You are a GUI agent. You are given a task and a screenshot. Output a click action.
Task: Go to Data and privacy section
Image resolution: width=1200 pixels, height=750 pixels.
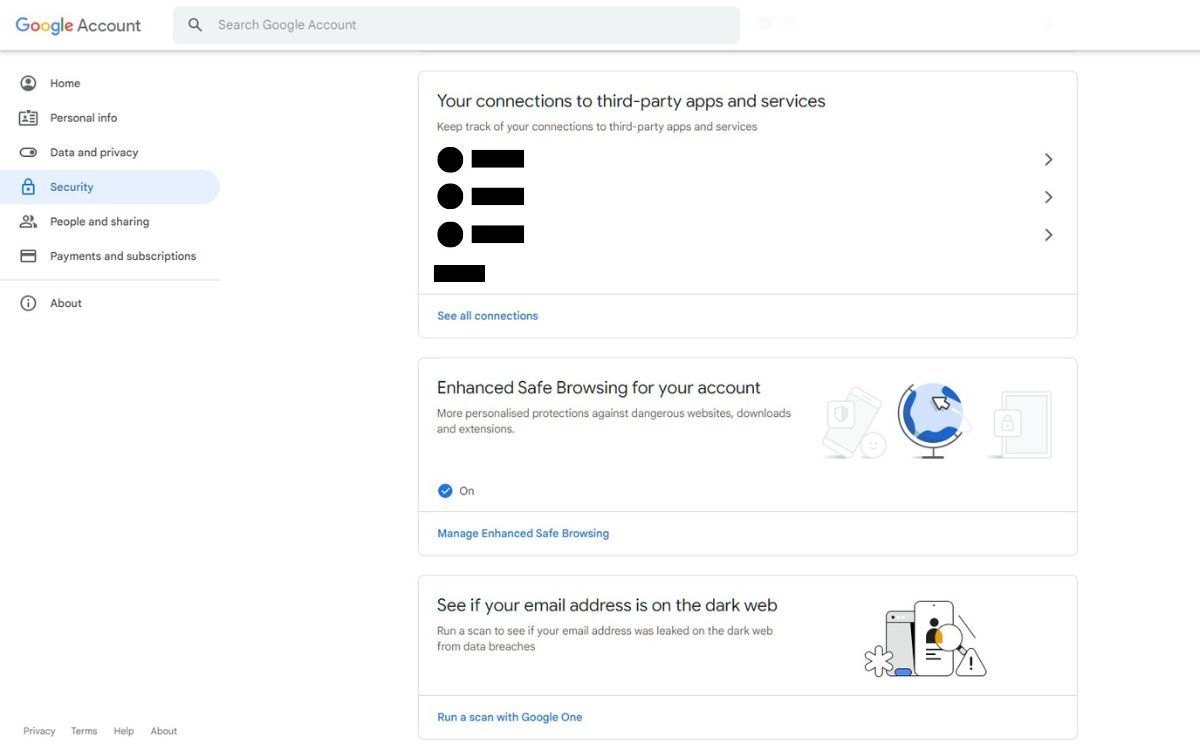point(93,152)
